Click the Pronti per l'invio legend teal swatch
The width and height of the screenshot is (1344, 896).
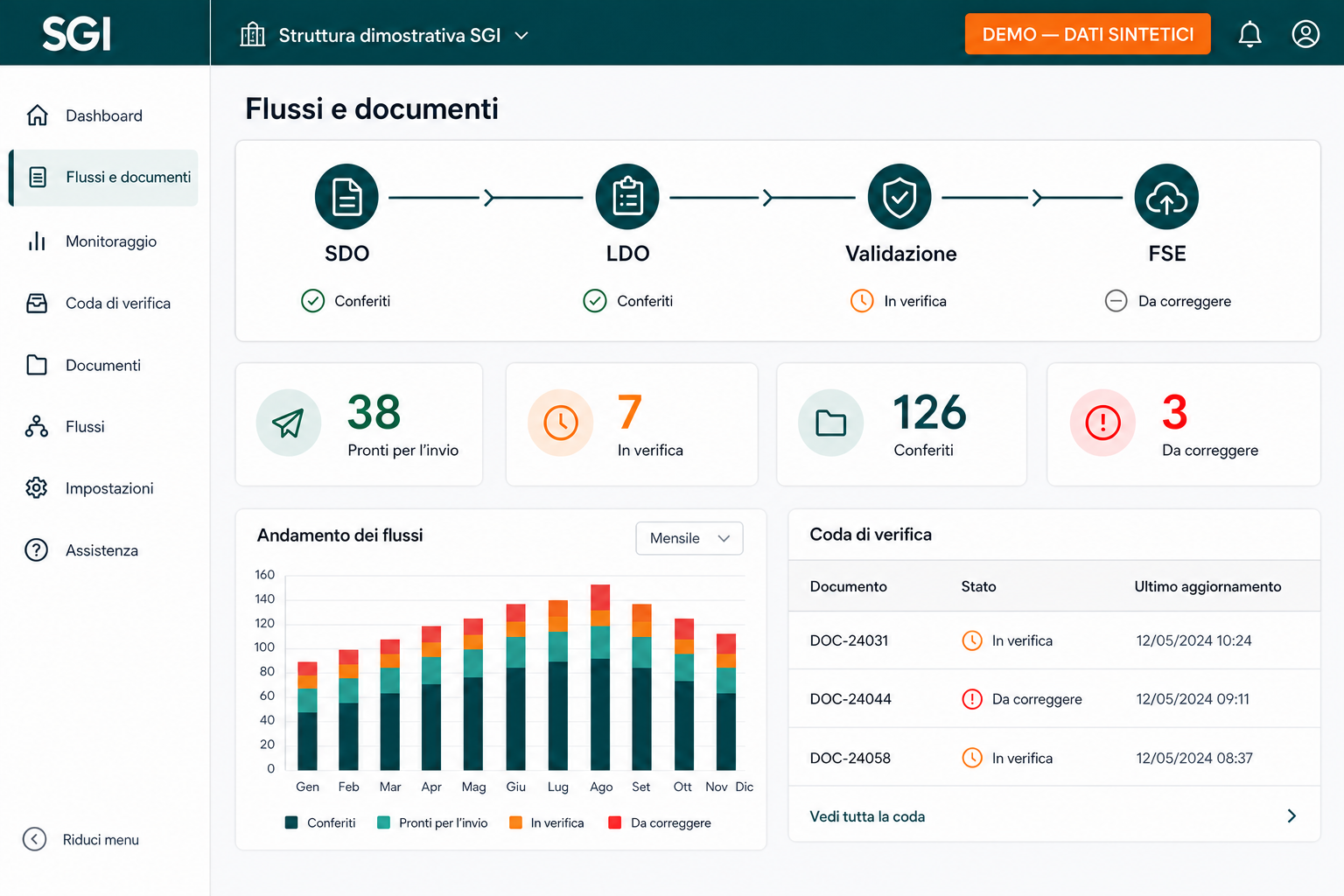[383, 822]
